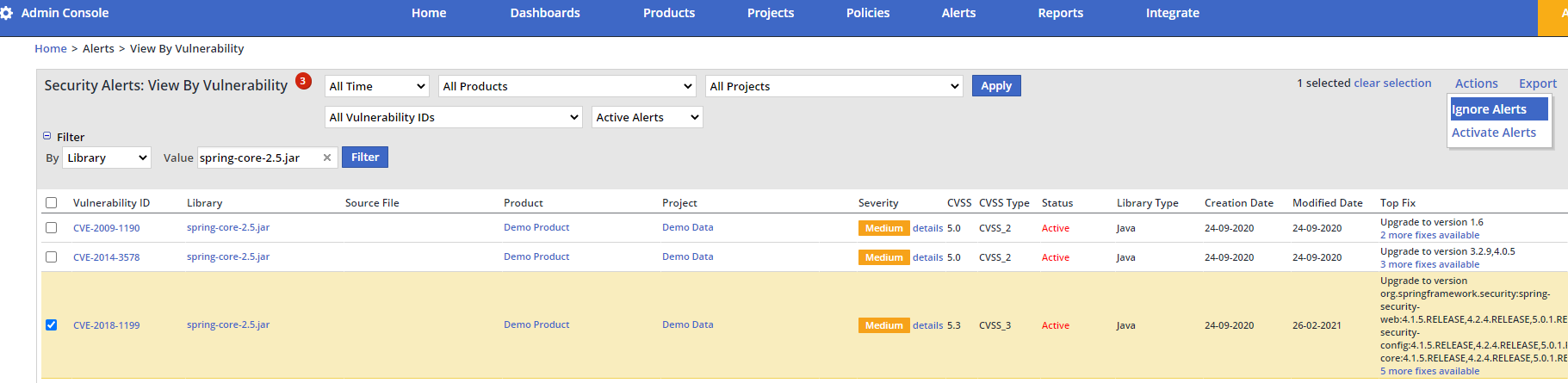Viewport: 1568px width, 383px height.
Task: Open the Dashboards navigation tab
Action: 544,13
